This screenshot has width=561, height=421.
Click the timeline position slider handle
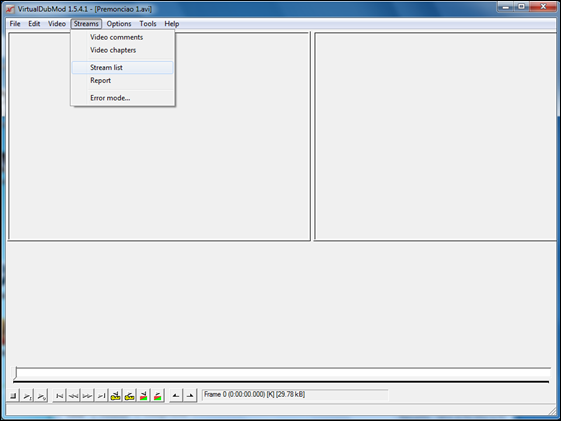click(15, 373)
